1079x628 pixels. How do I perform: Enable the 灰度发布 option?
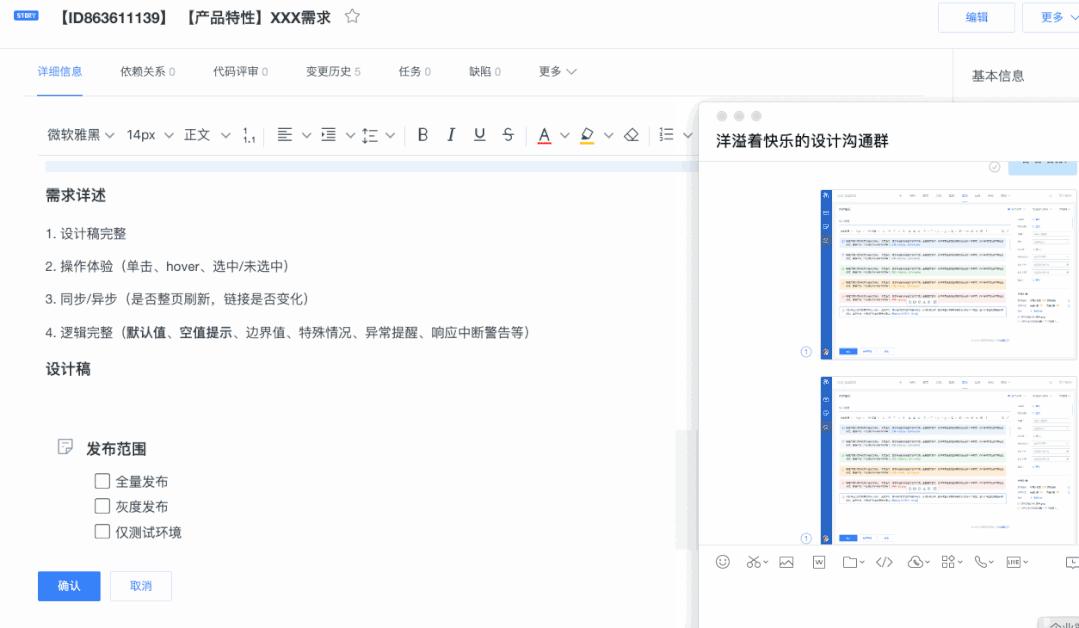[101, 506]
